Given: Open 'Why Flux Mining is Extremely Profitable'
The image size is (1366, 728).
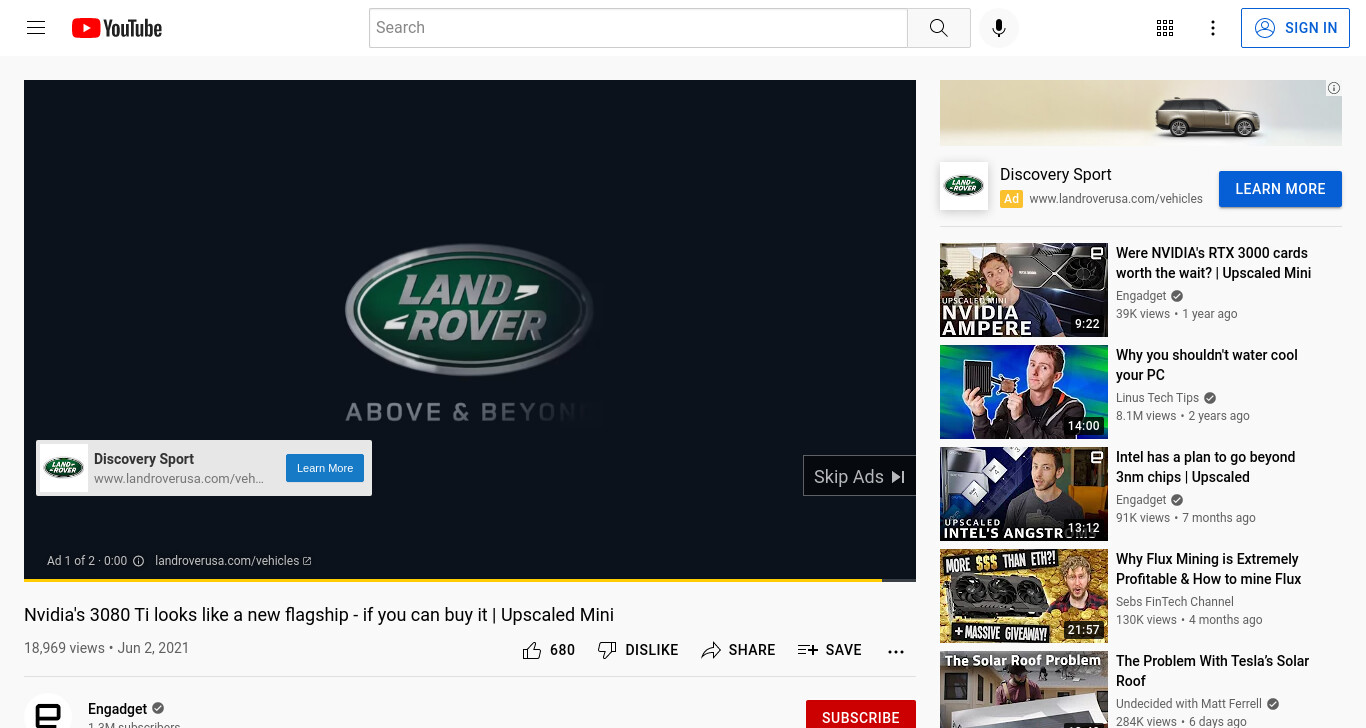Looking at the screenshot, I should point(1208,569).
